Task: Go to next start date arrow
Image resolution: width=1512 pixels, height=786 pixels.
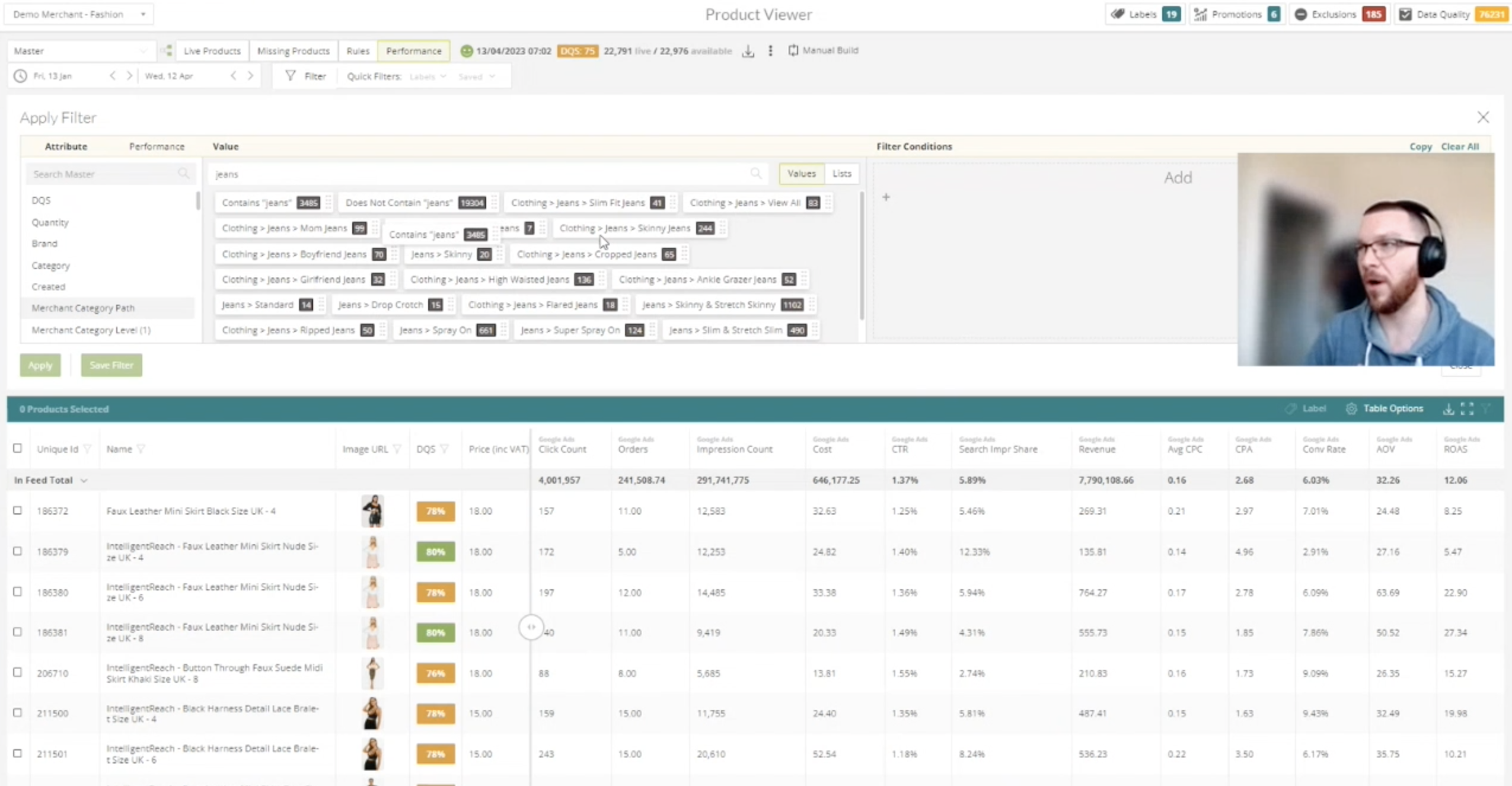Action: coord(129,76)
